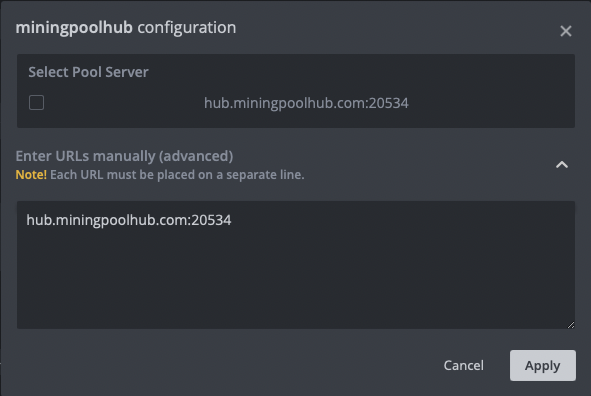Click the empty square box in Pool Server row
The width and height of the screenshot is (591, 396).
point(37,102)
